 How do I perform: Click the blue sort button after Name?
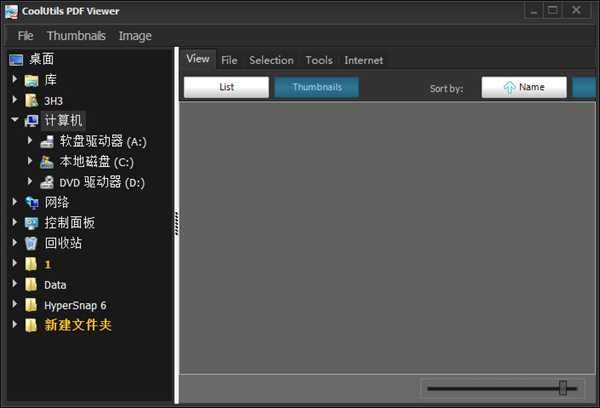[x=584, y=87]
